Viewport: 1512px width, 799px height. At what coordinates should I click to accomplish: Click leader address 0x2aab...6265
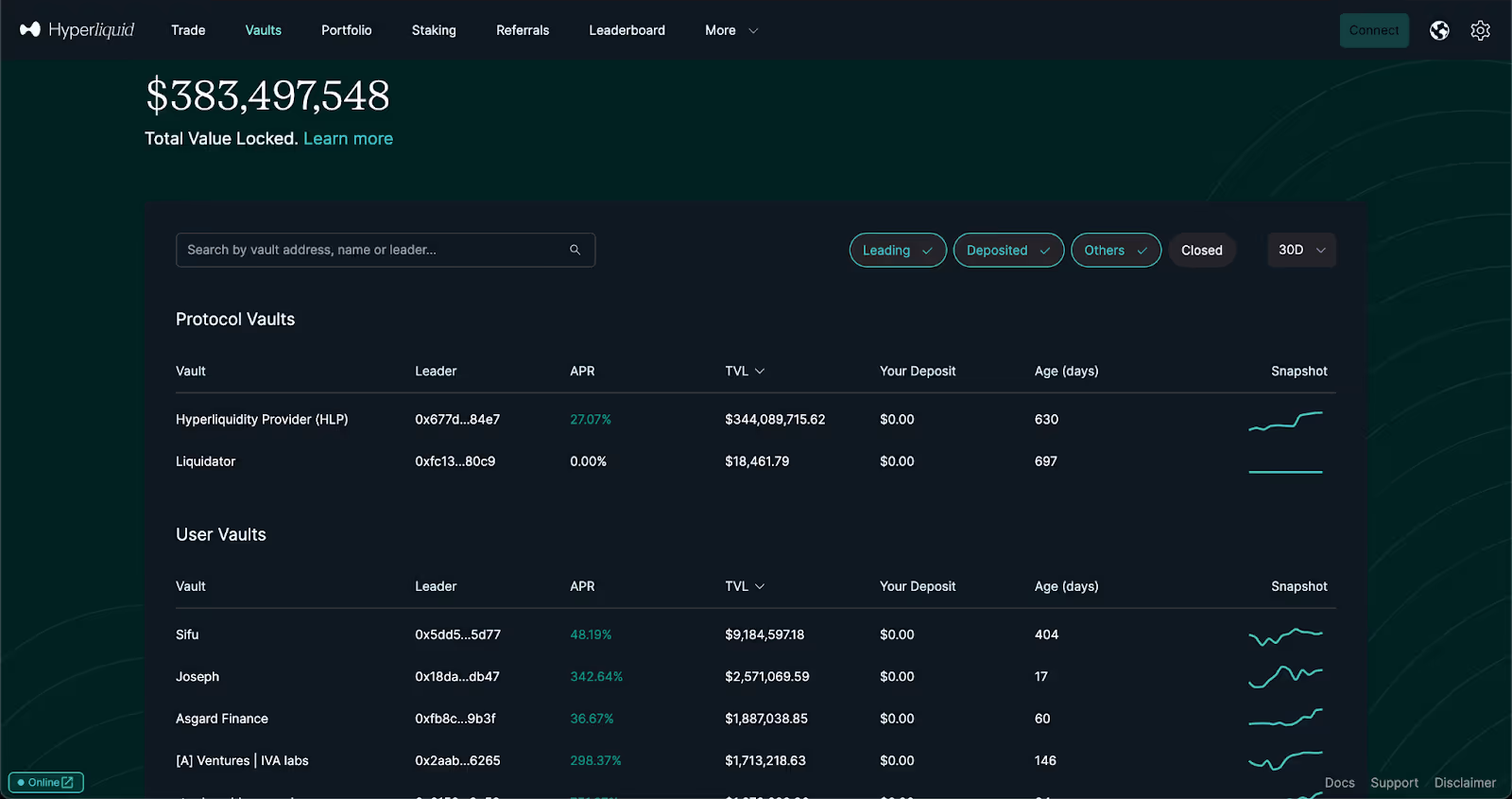(x=457, y=760)
